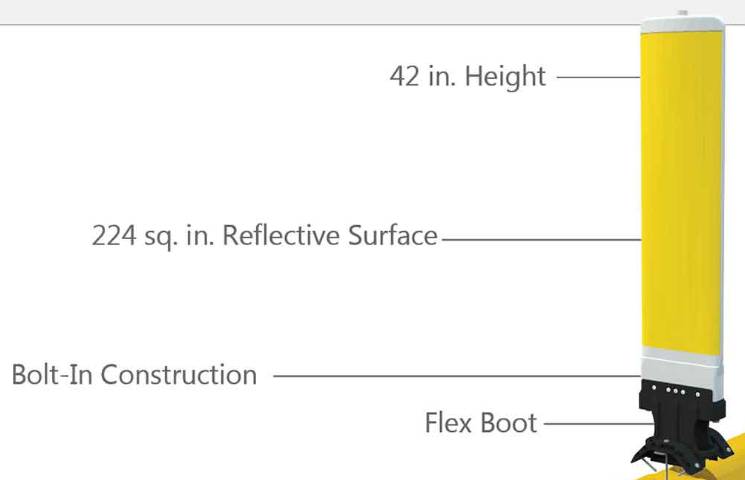Select the white band below the yellow panel
Image resolution: width=745 pixels, height=480 pixels.
pyautogui.click(x=682, y=373)
